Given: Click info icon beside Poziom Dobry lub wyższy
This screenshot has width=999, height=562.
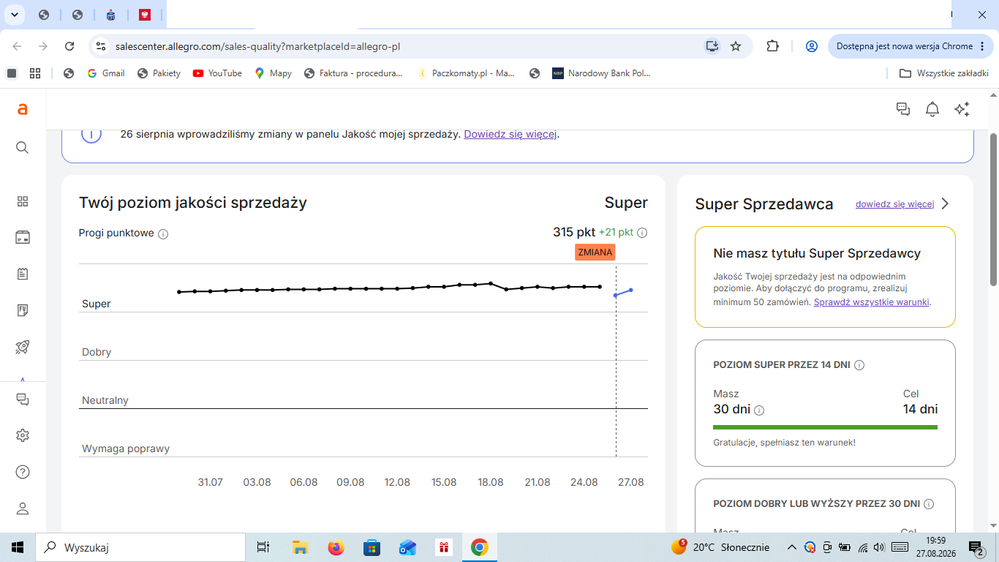Looking at the screenshot, I should coord(929,504).
